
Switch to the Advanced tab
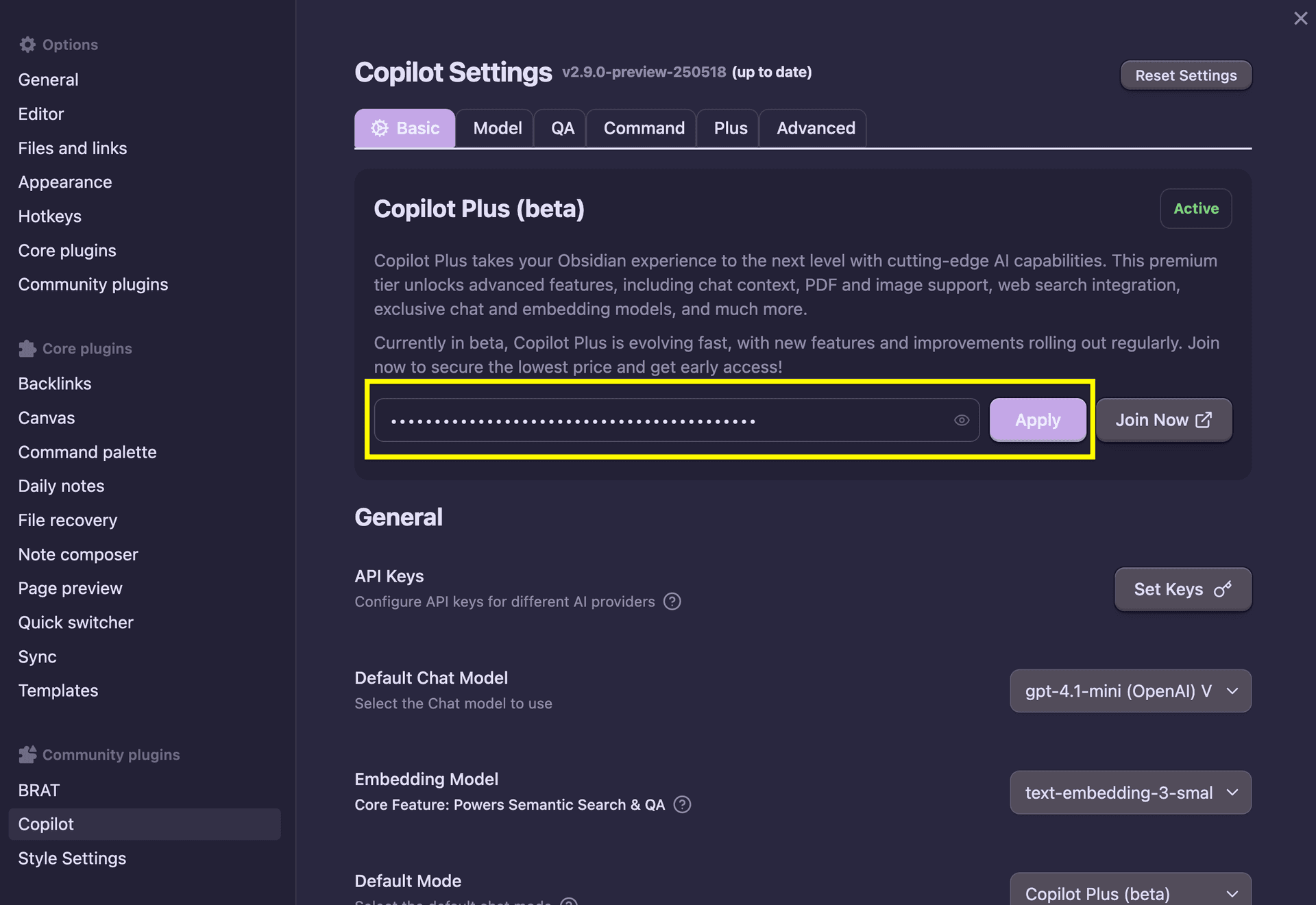(x=816, y=127)
